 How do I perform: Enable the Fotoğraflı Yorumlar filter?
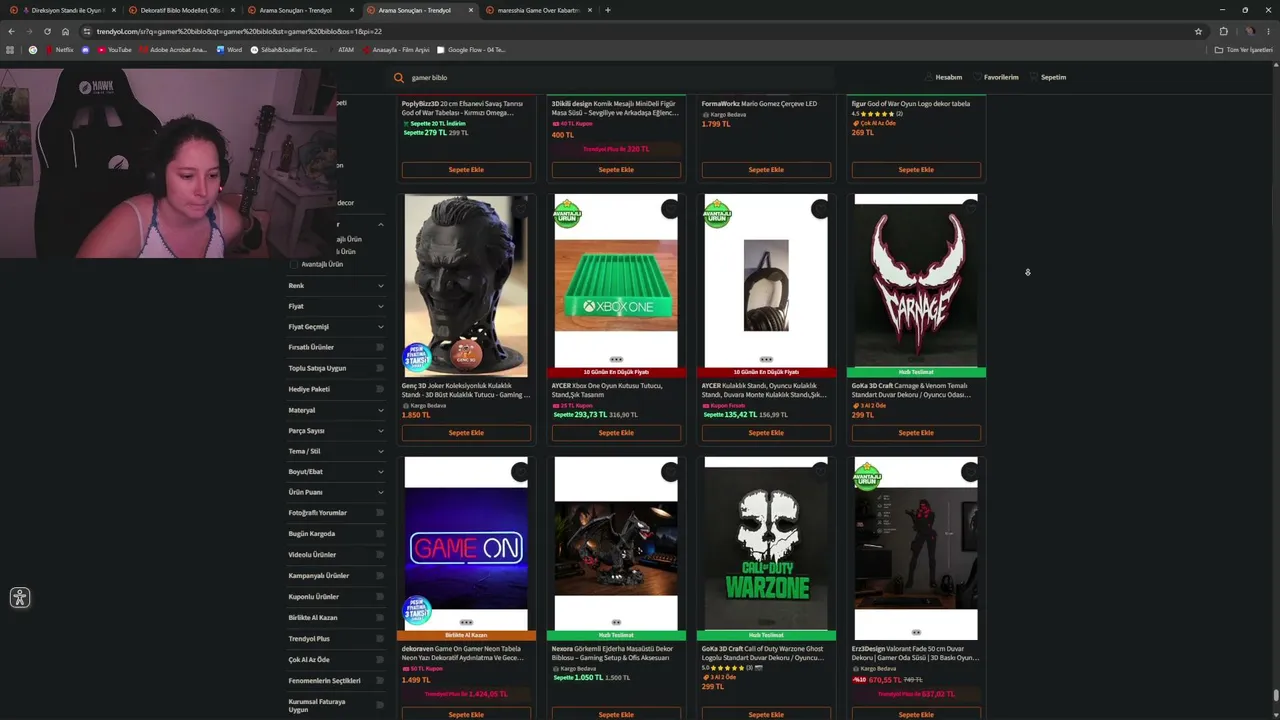pyautogui.click(x=380, y=513)
